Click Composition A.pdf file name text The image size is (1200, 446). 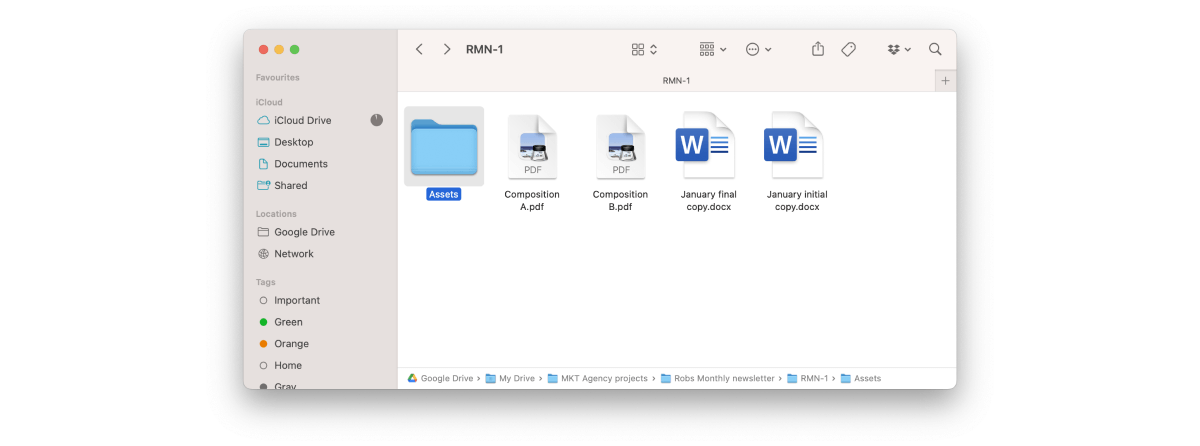pos(532,201)
